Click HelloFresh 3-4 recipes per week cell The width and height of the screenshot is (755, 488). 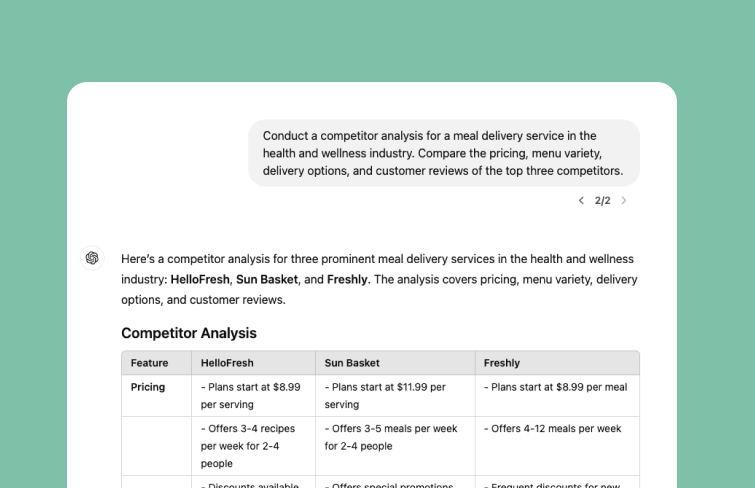click(x=253, y=446)
